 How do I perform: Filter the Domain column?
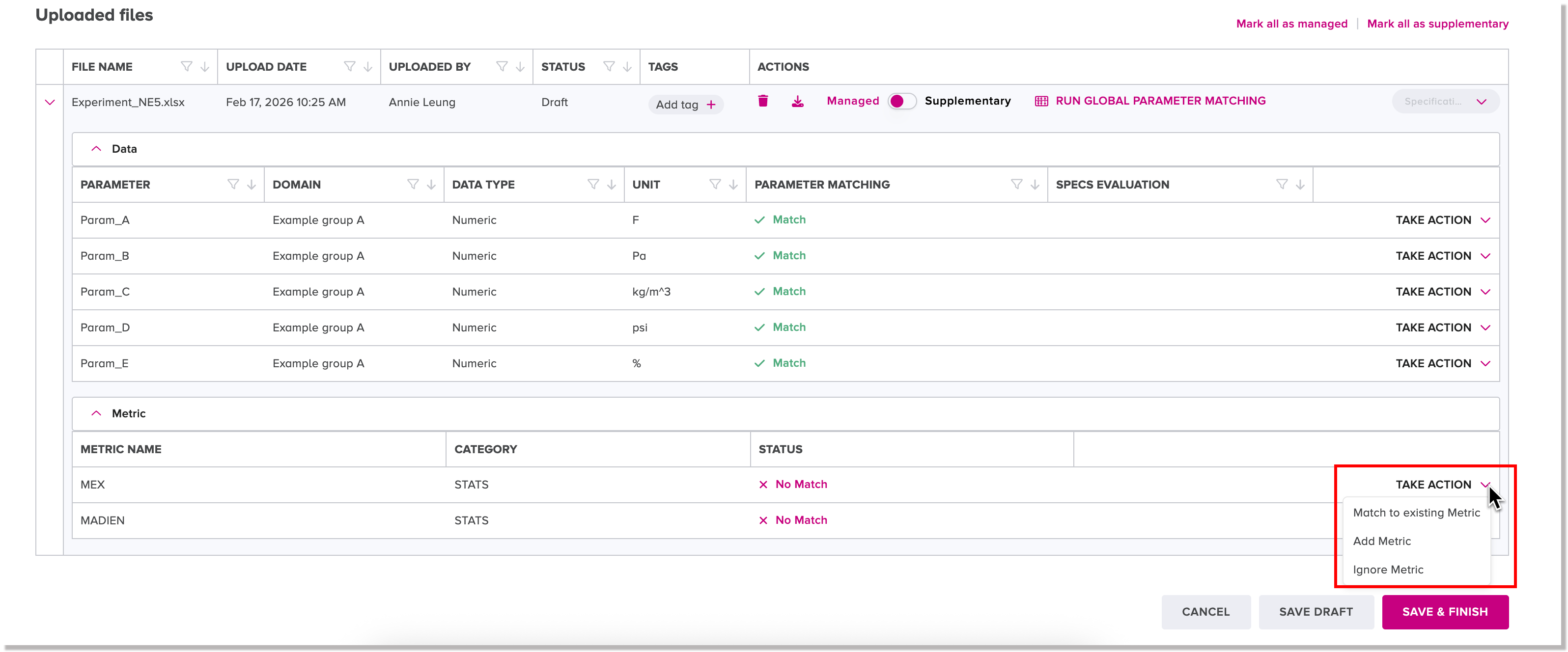click(x=413, y=184)
